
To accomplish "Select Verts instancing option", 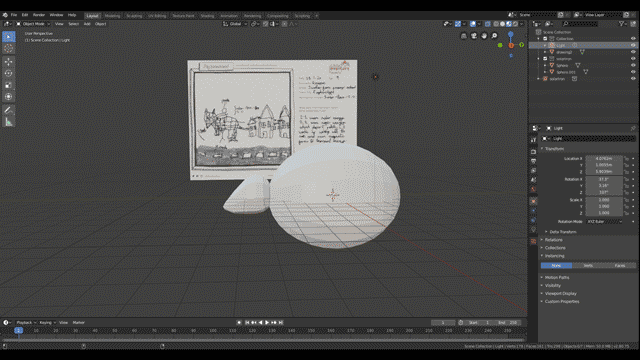I will tap(588, 266).
